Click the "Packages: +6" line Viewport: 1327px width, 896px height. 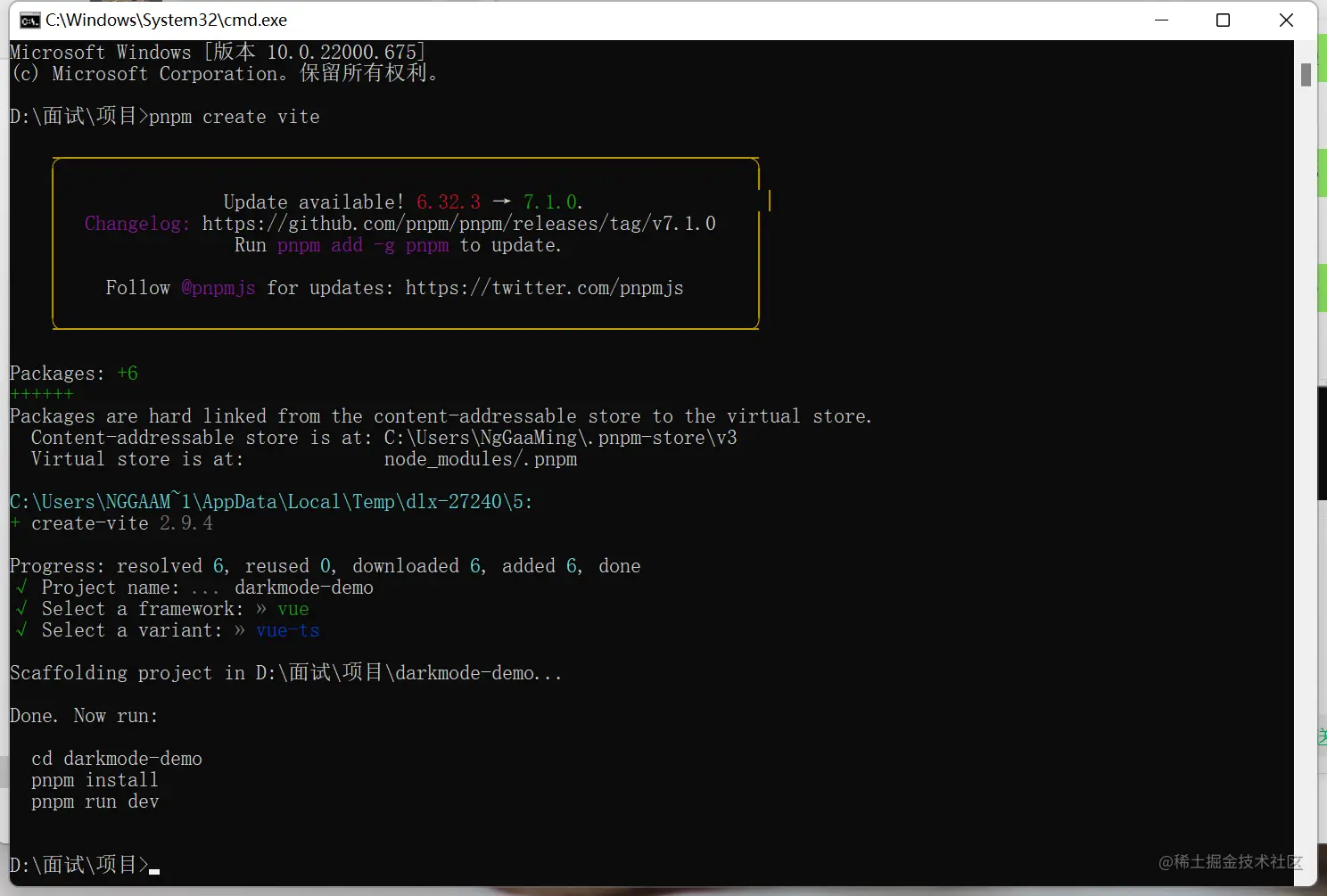(74, 374)
